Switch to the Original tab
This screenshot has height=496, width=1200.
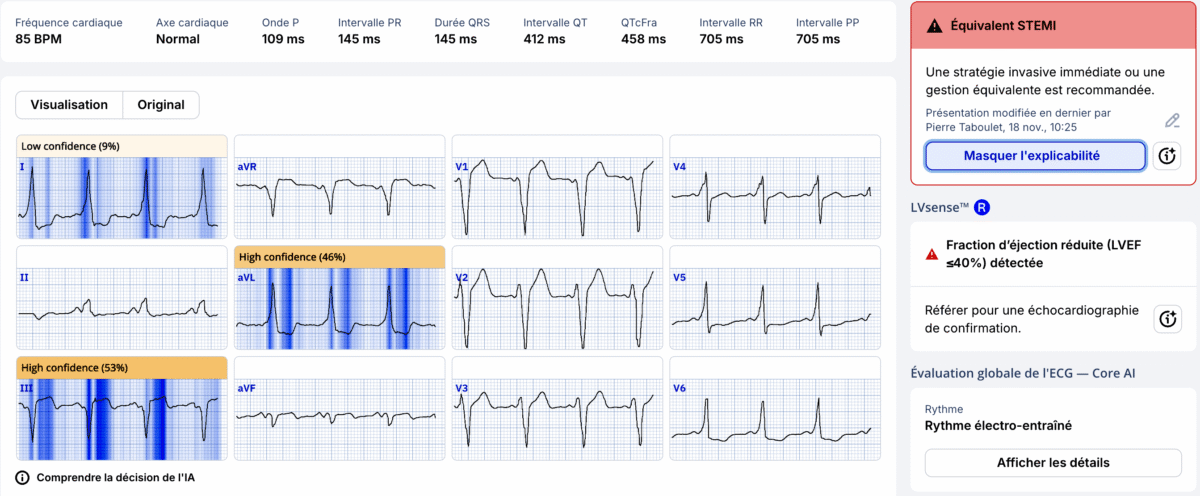coord(161,105)
